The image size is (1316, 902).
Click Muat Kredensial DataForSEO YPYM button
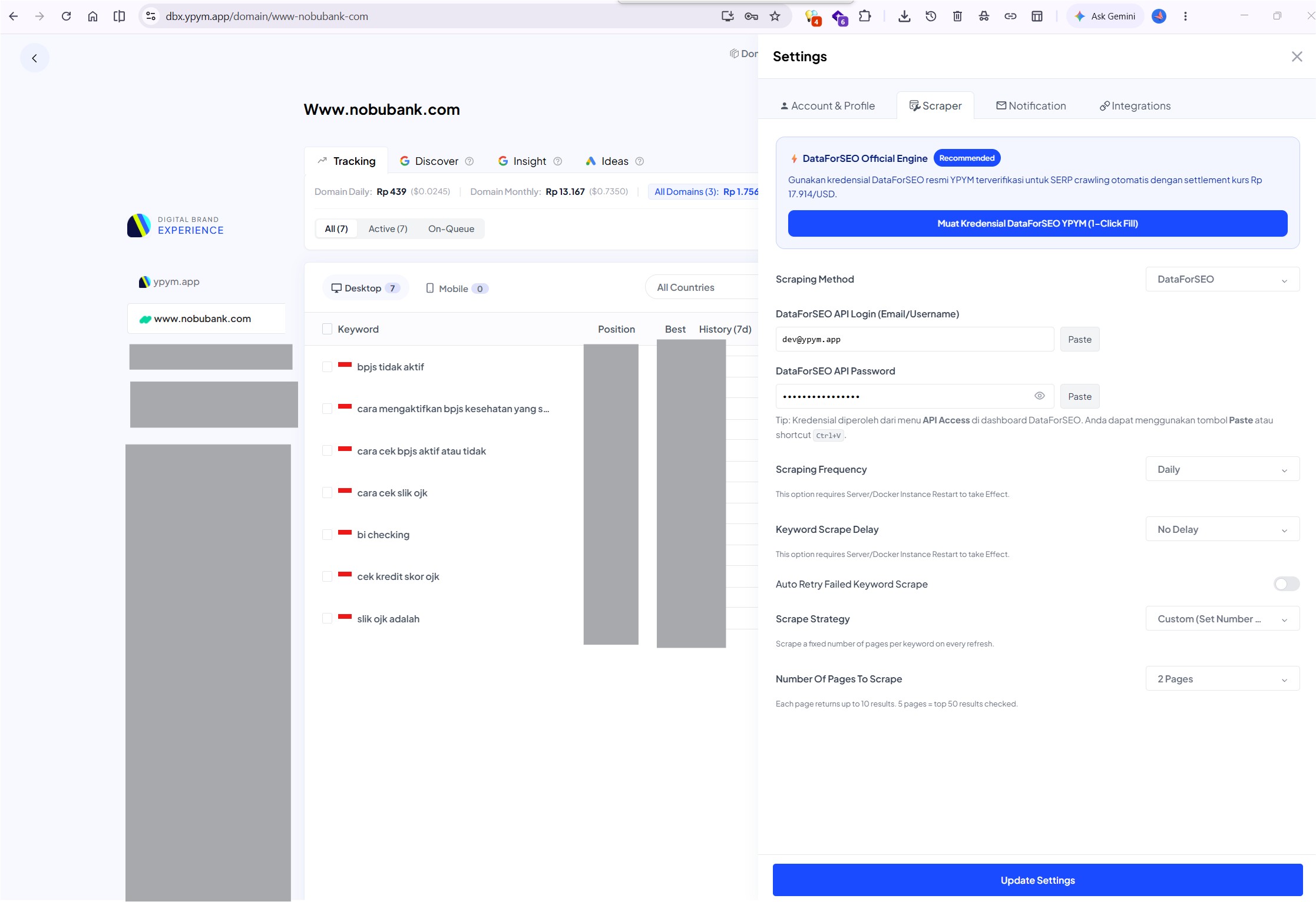pyautogui.click(x=1037, y=224)
